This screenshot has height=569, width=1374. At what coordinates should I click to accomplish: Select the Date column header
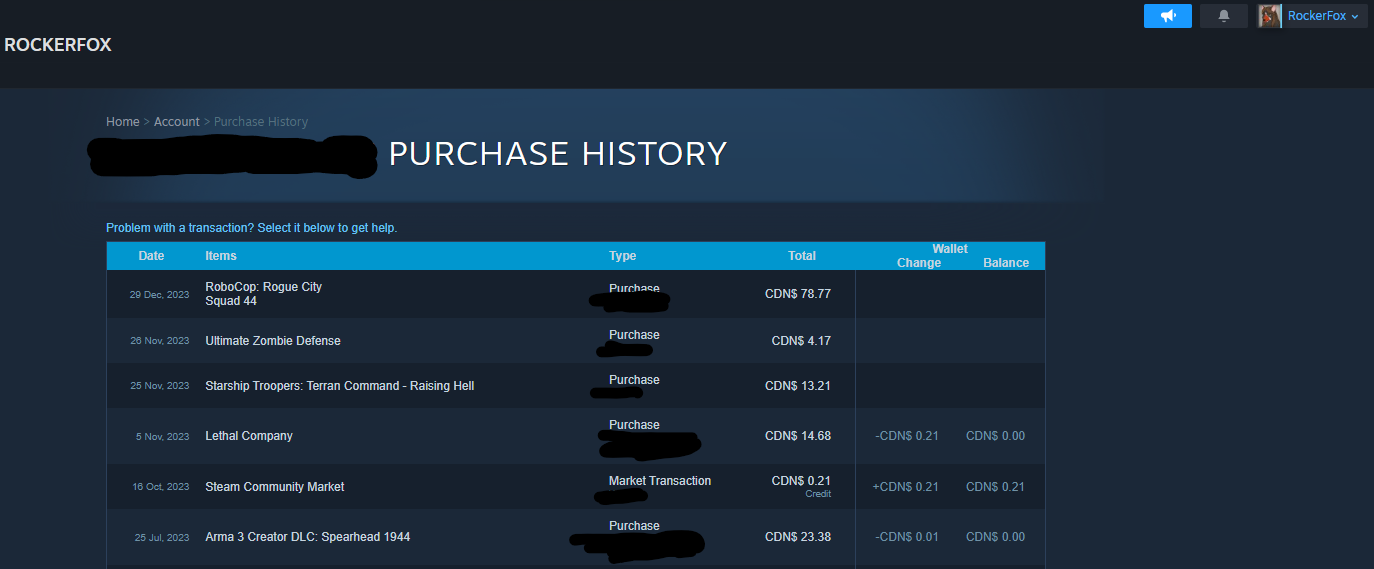click(x=151, y=256)
